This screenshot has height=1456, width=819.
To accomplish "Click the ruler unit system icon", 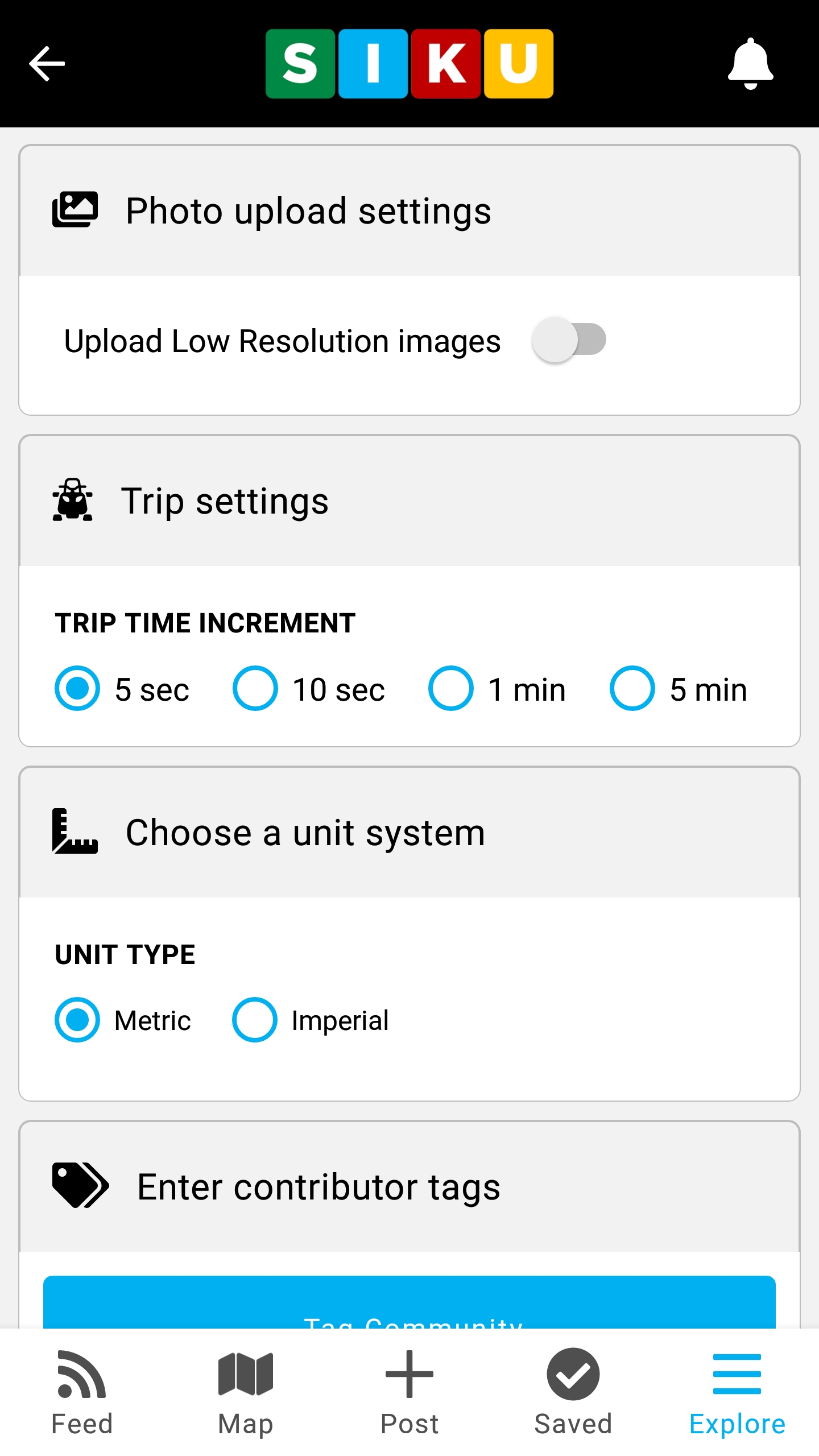I will pos(75,831).
